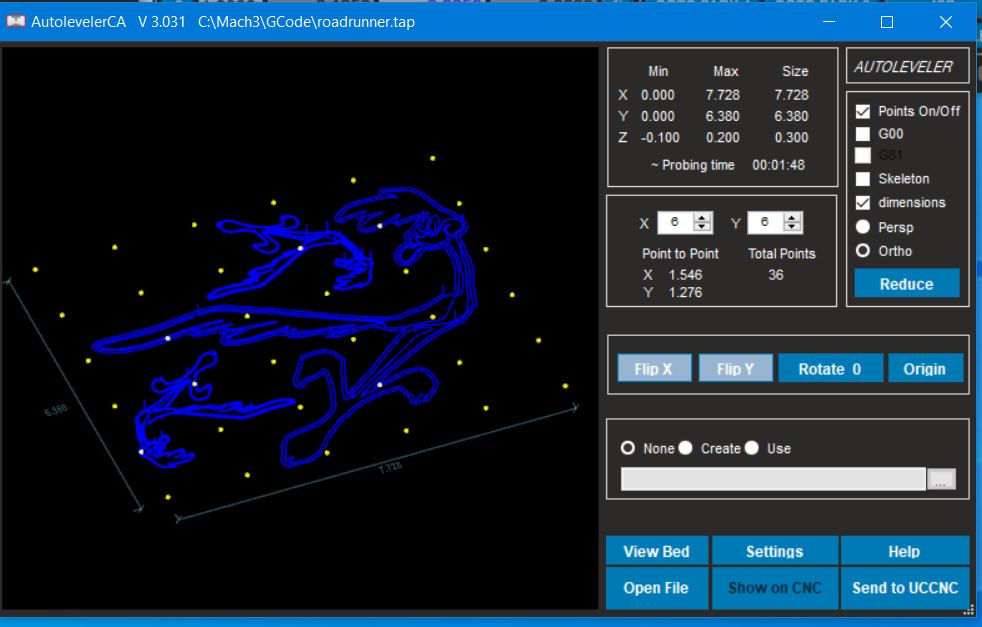Maximize the AutolevelerCA window
982x627 pixels.
[887, 22]
